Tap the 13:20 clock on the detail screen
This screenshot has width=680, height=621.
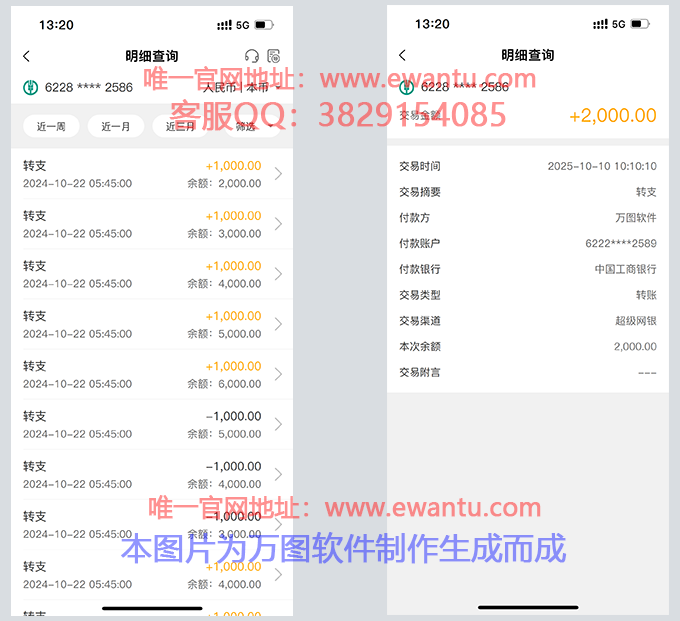(x=432, y=24)
